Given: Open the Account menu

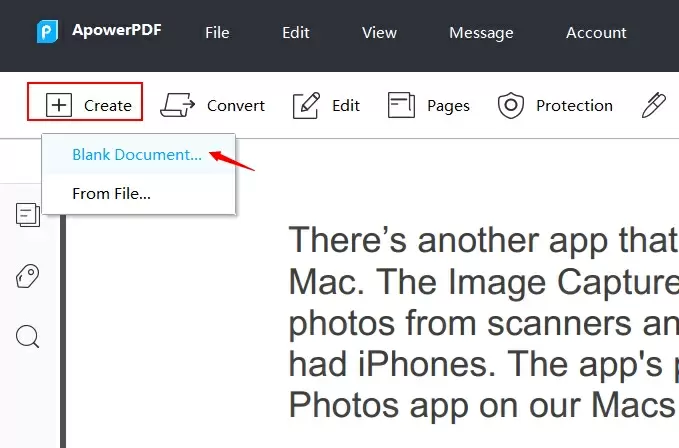Looking at the screenshot, I should tap(596, 32).
